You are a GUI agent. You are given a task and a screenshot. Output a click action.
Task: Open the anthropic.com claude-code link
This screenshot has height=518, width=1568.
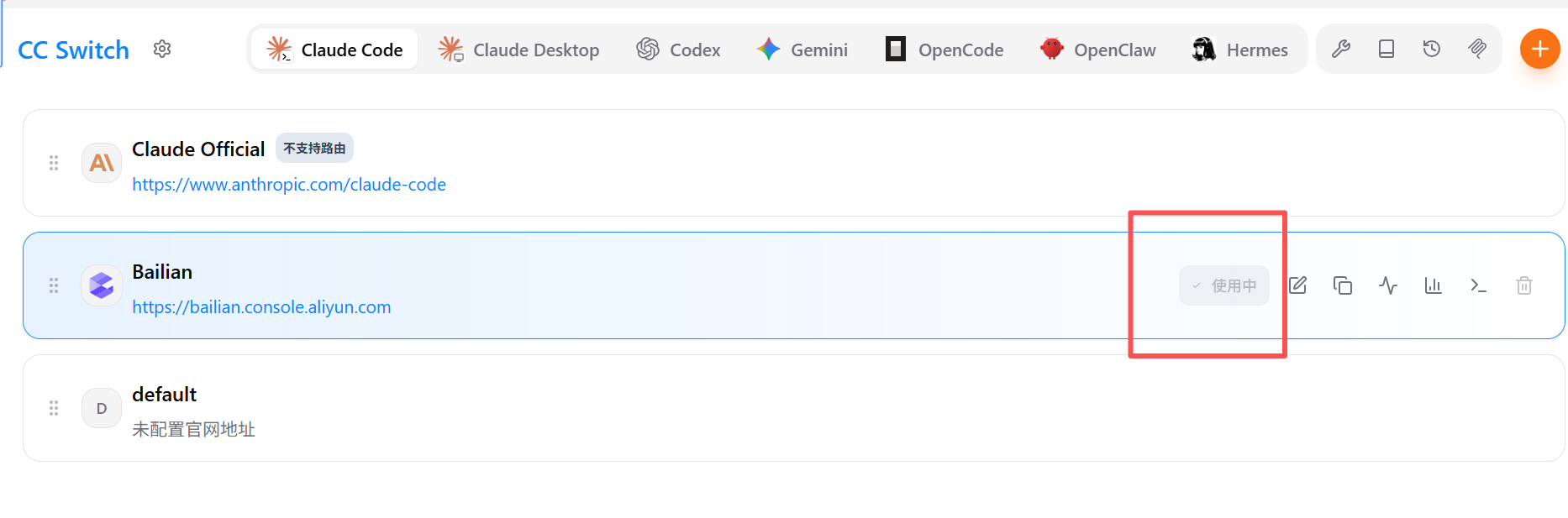[x=289, y=185]
